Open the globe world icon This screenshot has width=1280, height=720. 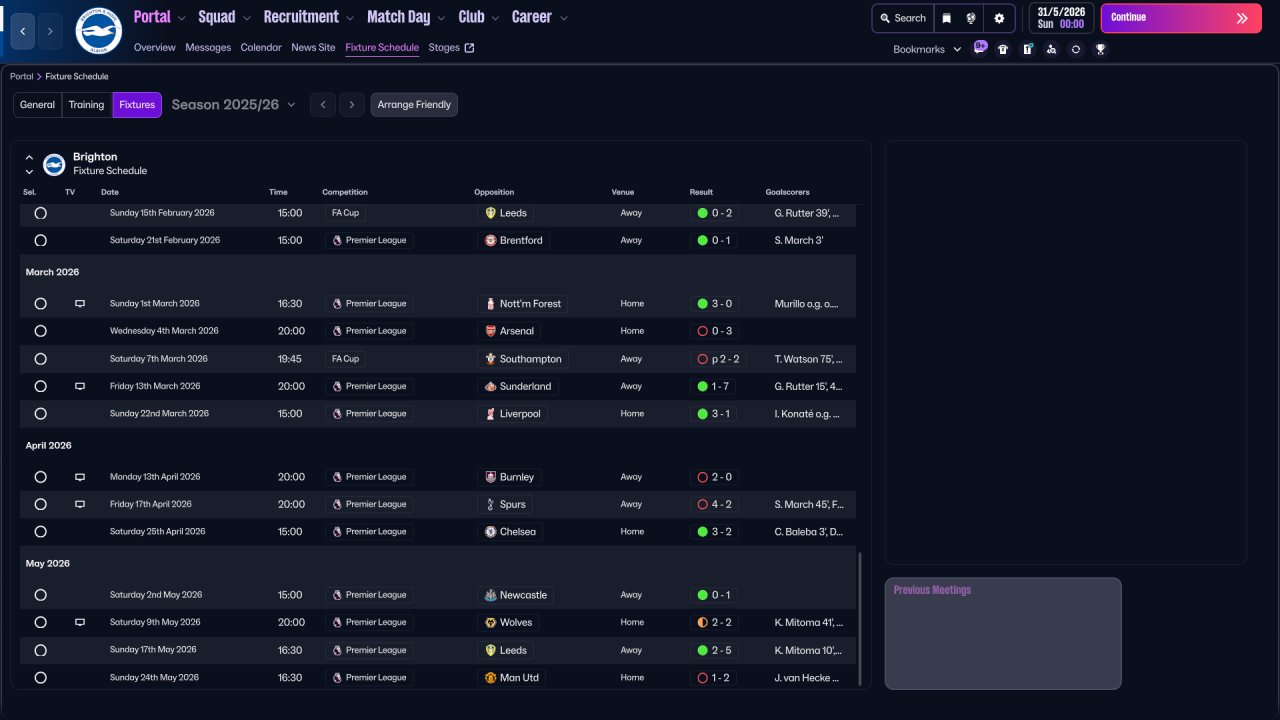971,18
